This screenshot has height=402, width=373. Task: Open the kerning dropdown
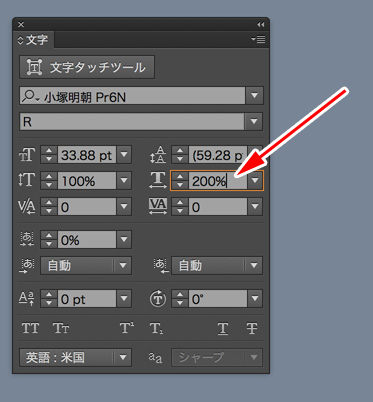pos(124,206)
